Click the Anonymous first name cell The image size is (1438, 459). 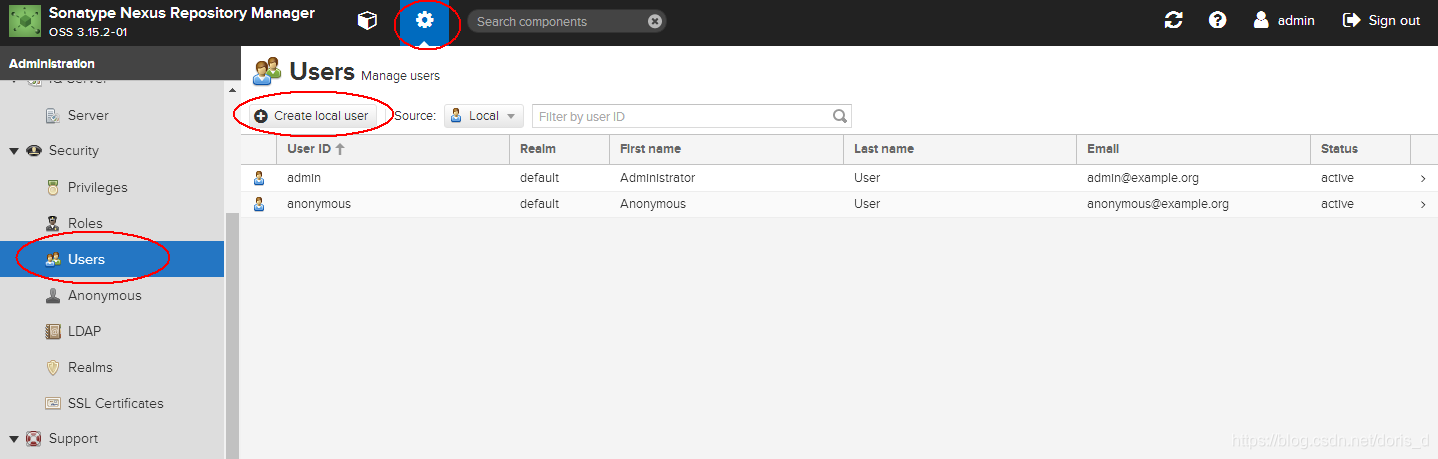tap(653, 204)
